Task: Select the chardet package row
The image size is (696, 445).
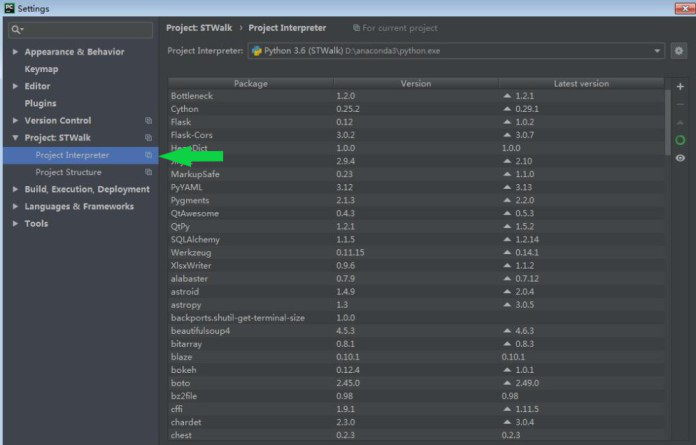Action: [x=416, y=422]
